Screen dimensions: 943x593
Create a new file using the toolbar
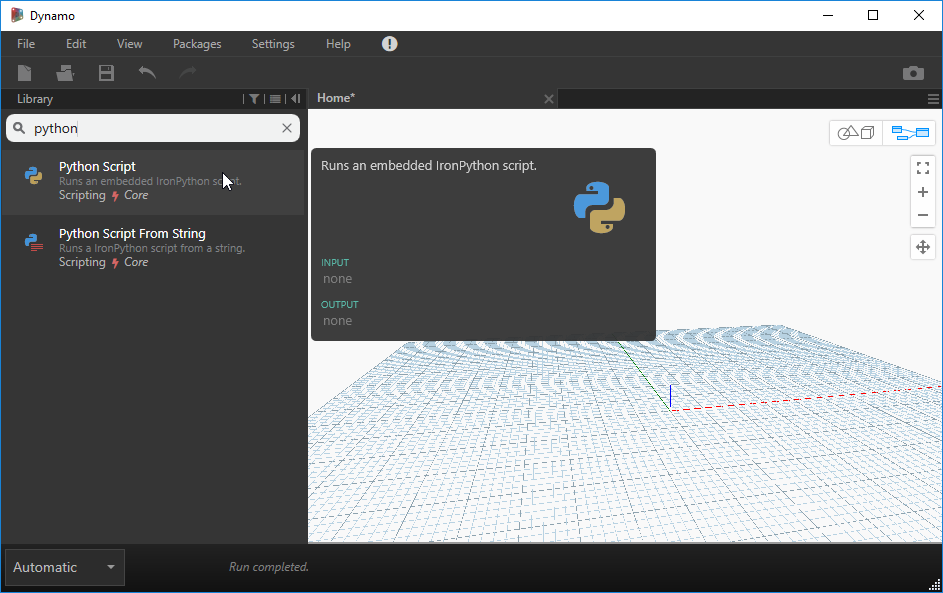pyautogui.click(x=24, y=72)
